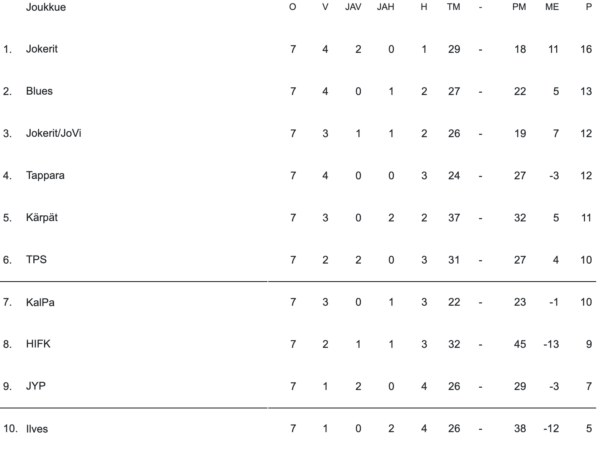600x449 pixels.
Task: Click the Jokerit team name in first place
Action: pyautogui.click(x=42, y=49)
